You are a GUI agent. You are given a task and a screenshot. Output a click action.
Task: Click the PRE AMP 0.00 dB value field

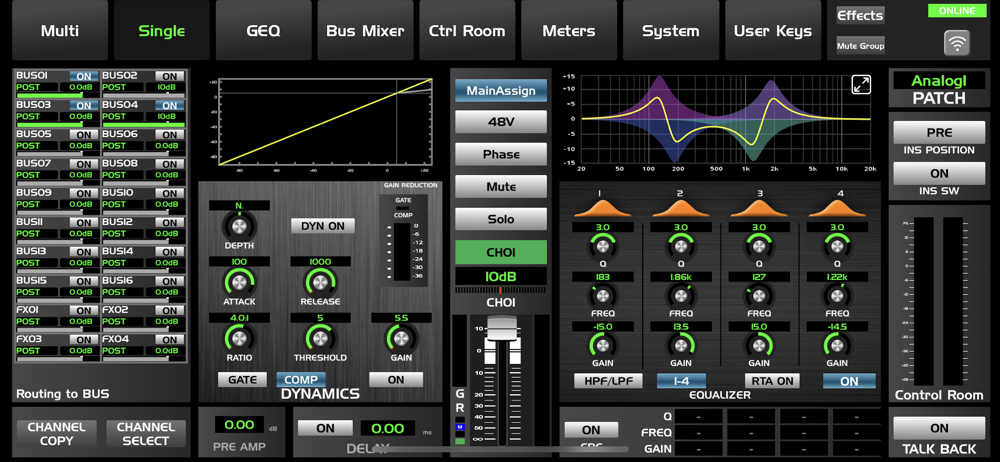click(239, 425)
